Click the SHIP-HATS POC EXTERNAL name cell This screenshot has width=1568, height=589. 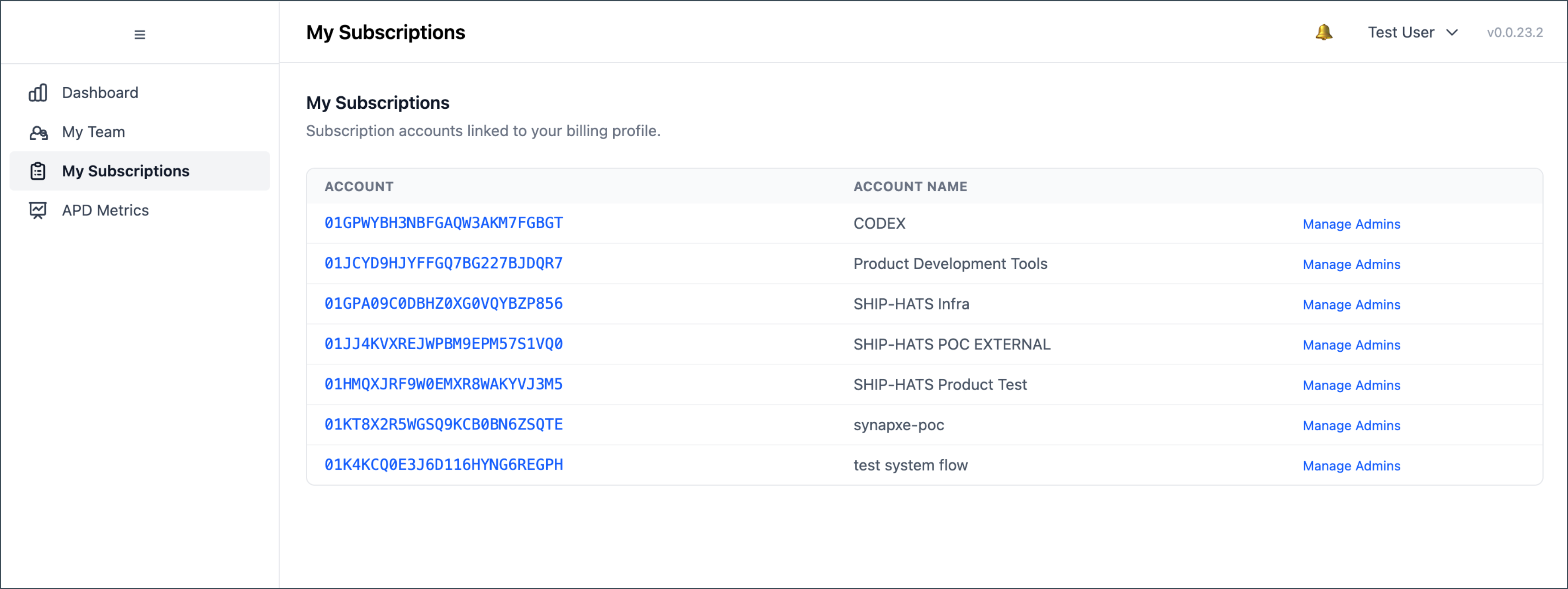point(951,344)
